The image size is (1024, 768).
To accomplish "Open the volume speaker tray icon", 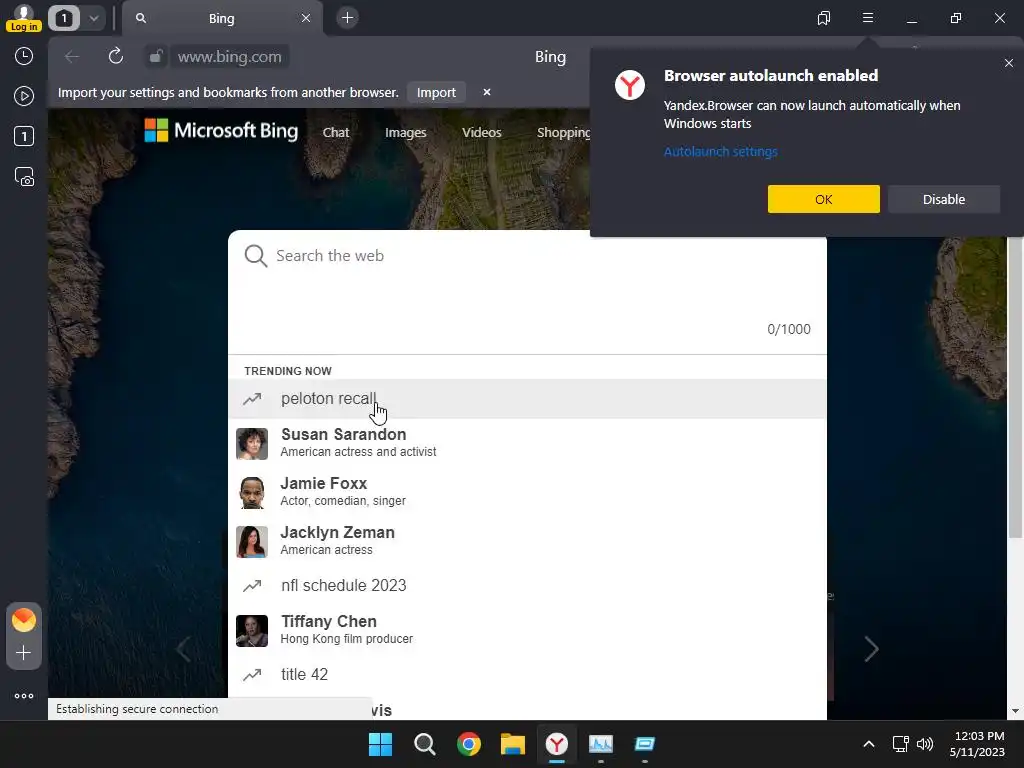I will pyautogui.click(x=925, y=744).
